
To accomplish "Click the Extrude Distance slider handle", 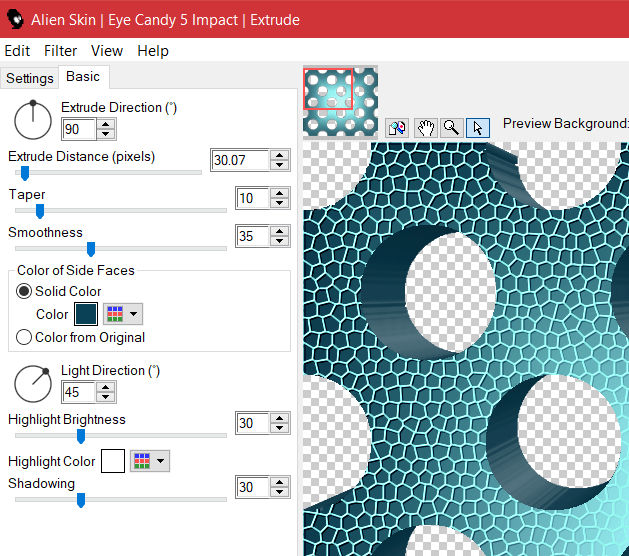I will point(25,173).
